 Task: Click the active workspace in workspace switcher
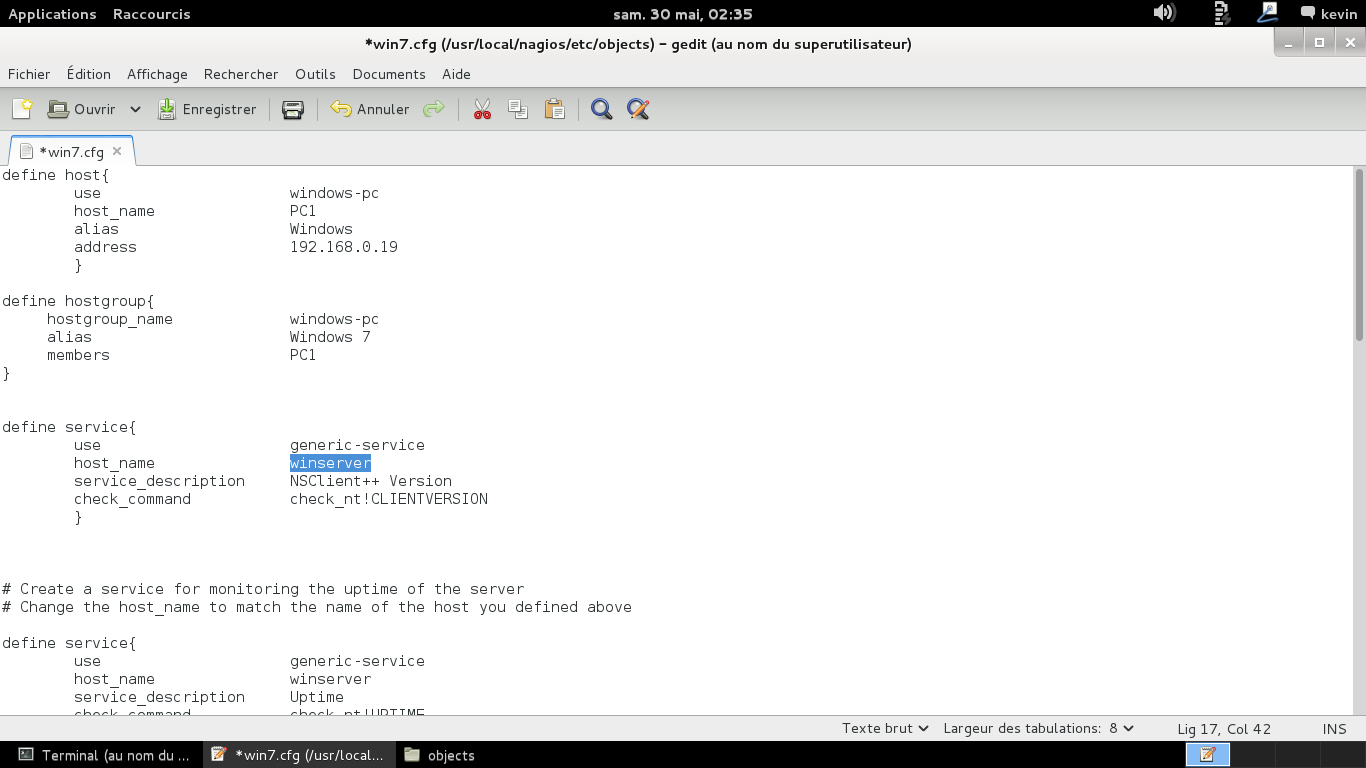1207,755
